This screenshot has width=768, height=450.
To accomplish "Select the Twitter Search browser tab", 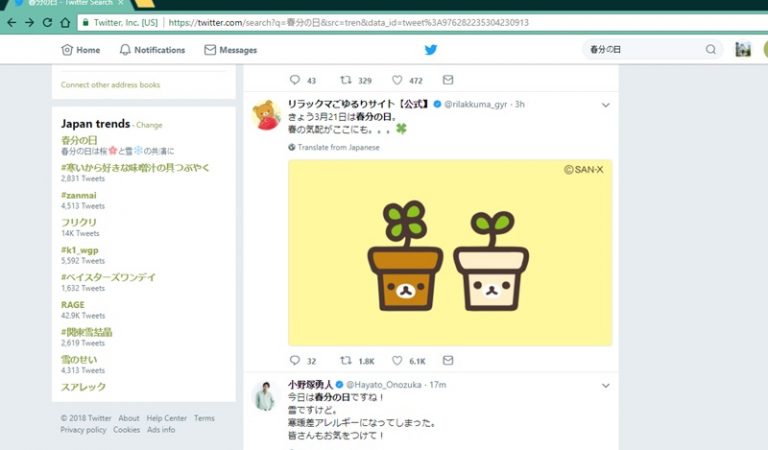I will tap(69, 3).
